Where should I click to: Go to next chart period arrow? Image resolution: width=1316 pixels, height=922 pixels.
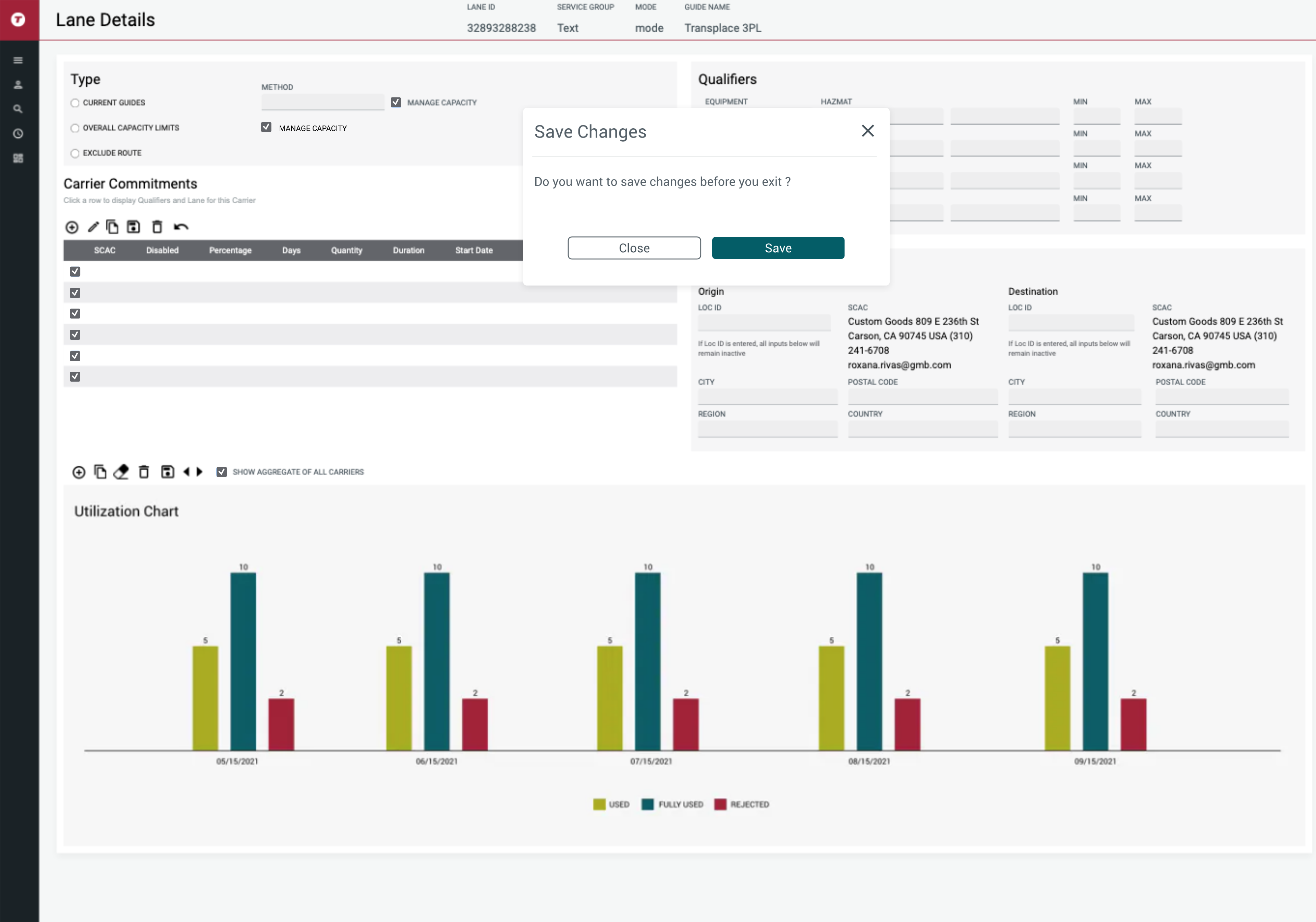tap(199, 471)
